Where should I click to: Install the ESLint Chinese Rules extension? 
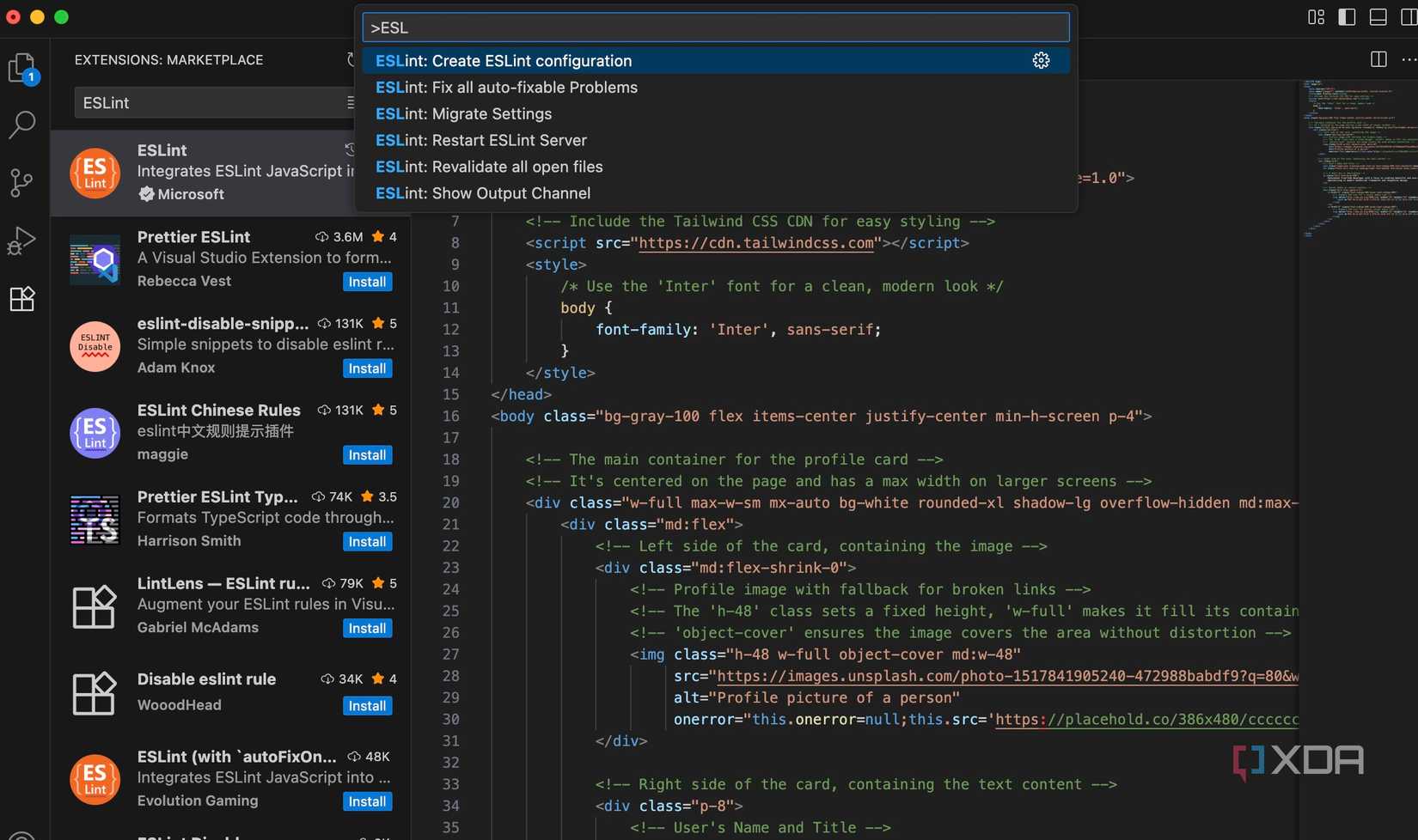pos(367,455)
